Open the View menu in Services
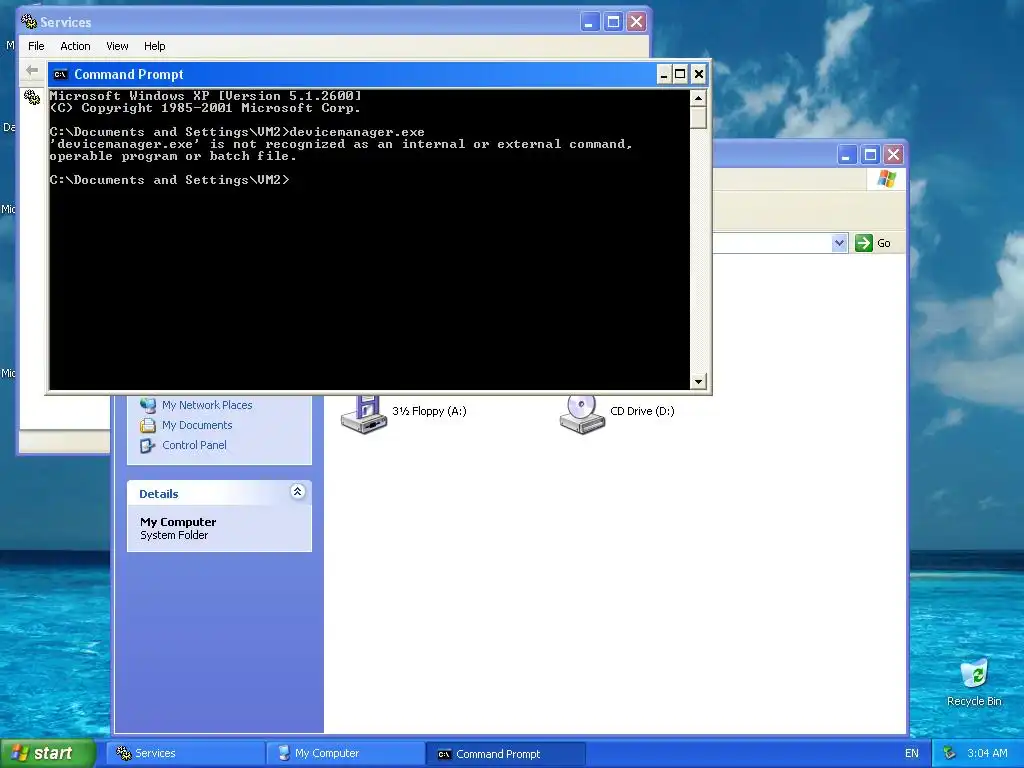The width and height of the screenshot is (1024, 768). tap(117, 46)
